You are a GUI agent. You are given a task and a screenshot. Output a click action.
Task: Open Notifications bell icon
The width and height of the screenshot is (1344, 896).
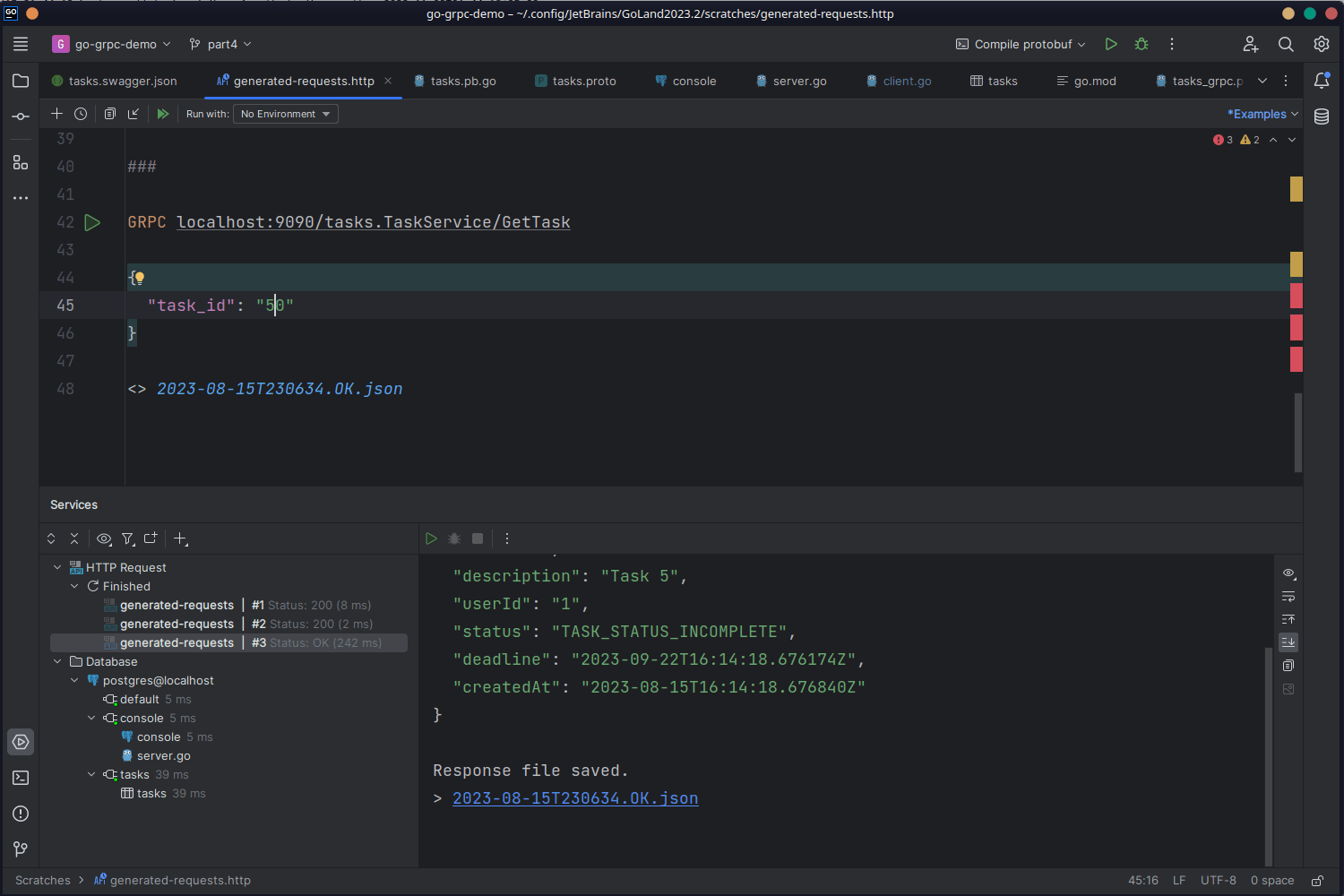(x=1322, y=81)
